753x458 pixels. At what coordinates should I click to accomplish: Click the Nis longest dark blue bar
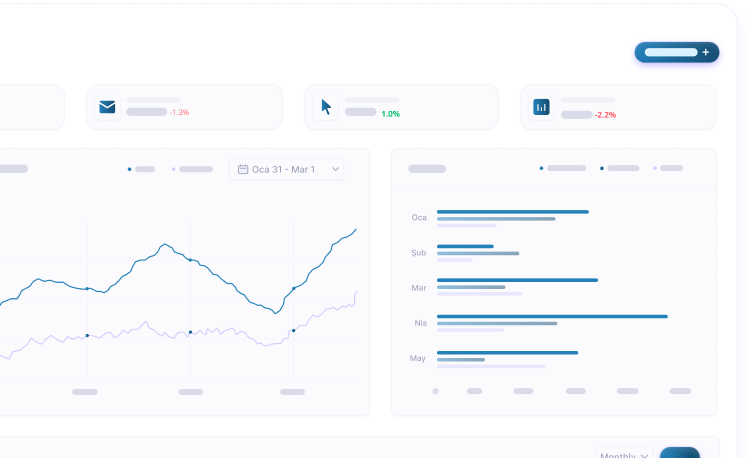552,317
